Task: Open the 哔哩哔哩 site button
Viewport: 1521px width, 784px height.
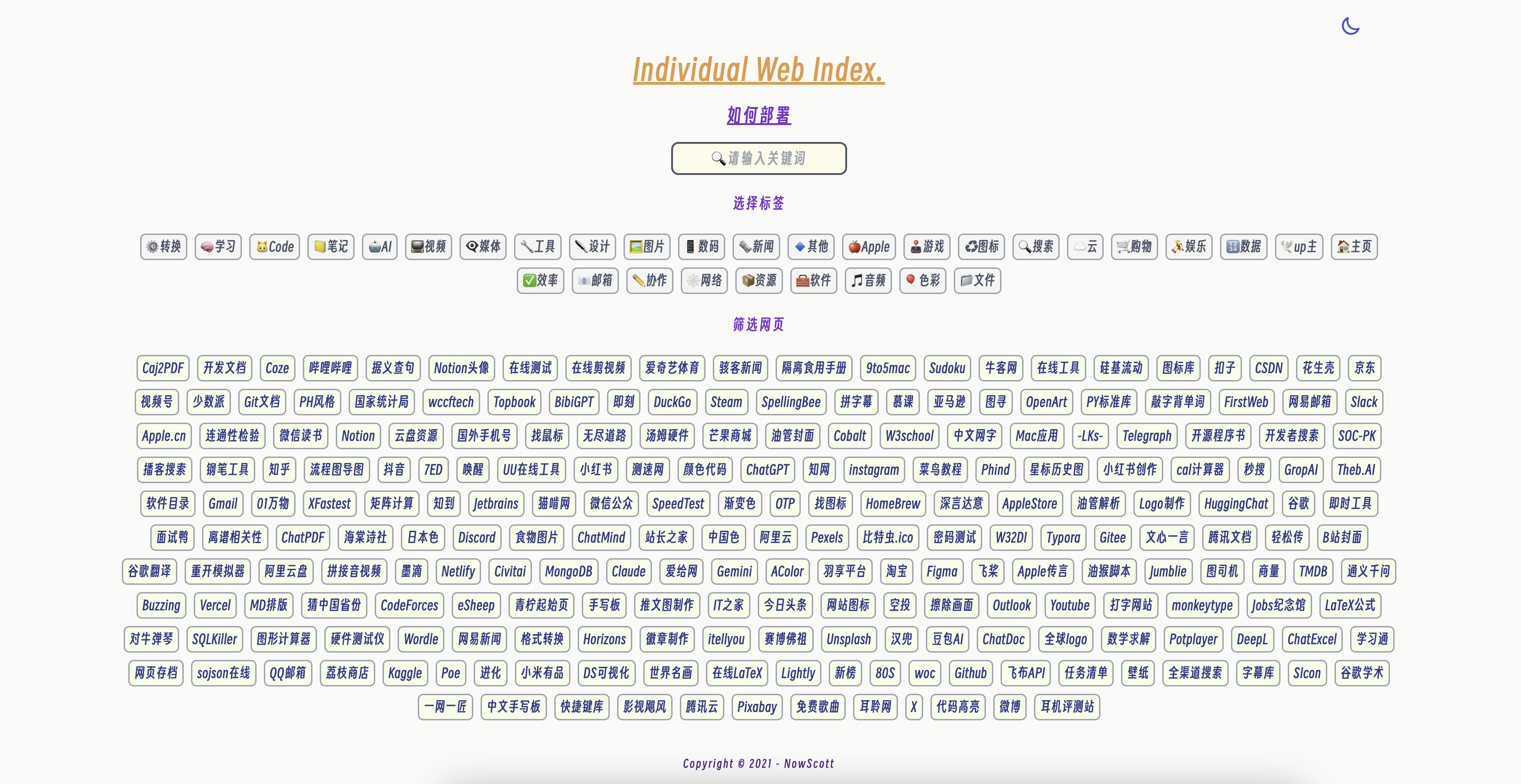Action: point(330,368)
